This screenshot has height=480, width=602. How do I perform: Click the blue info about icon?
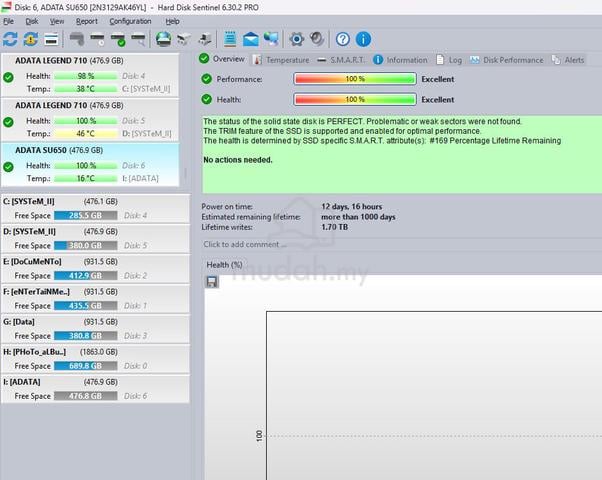(363, 39)
